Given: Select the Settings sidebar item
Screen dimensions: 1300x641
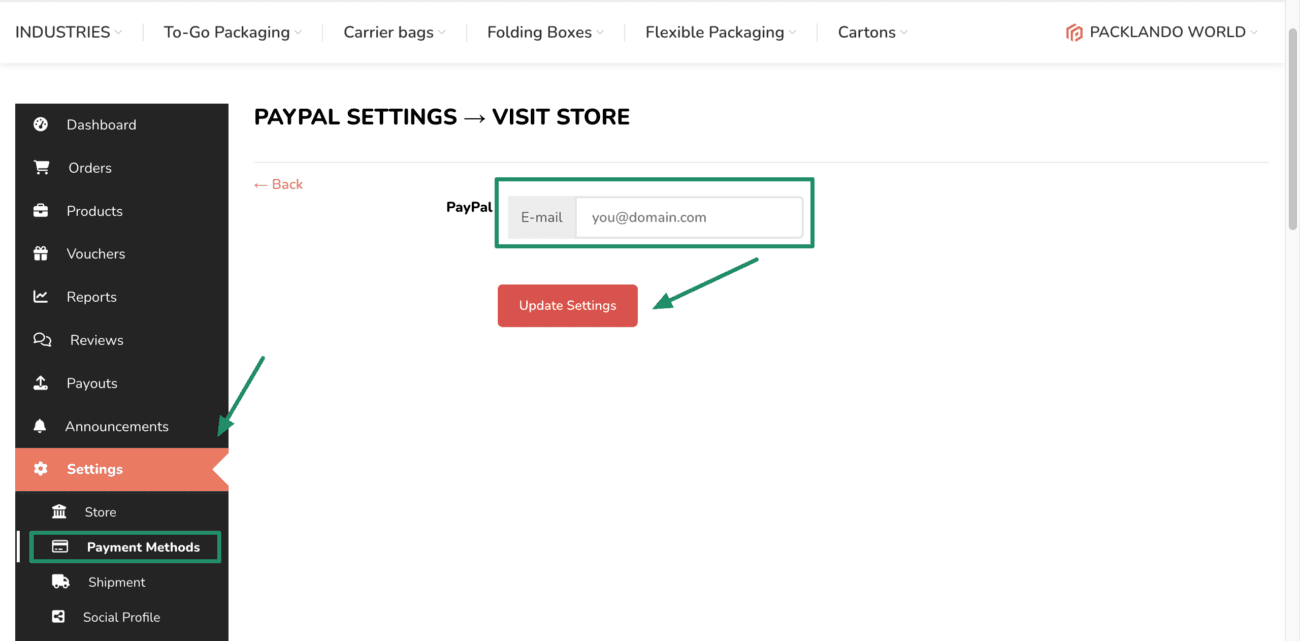Looking at the screenshot, I should [122, 469].
